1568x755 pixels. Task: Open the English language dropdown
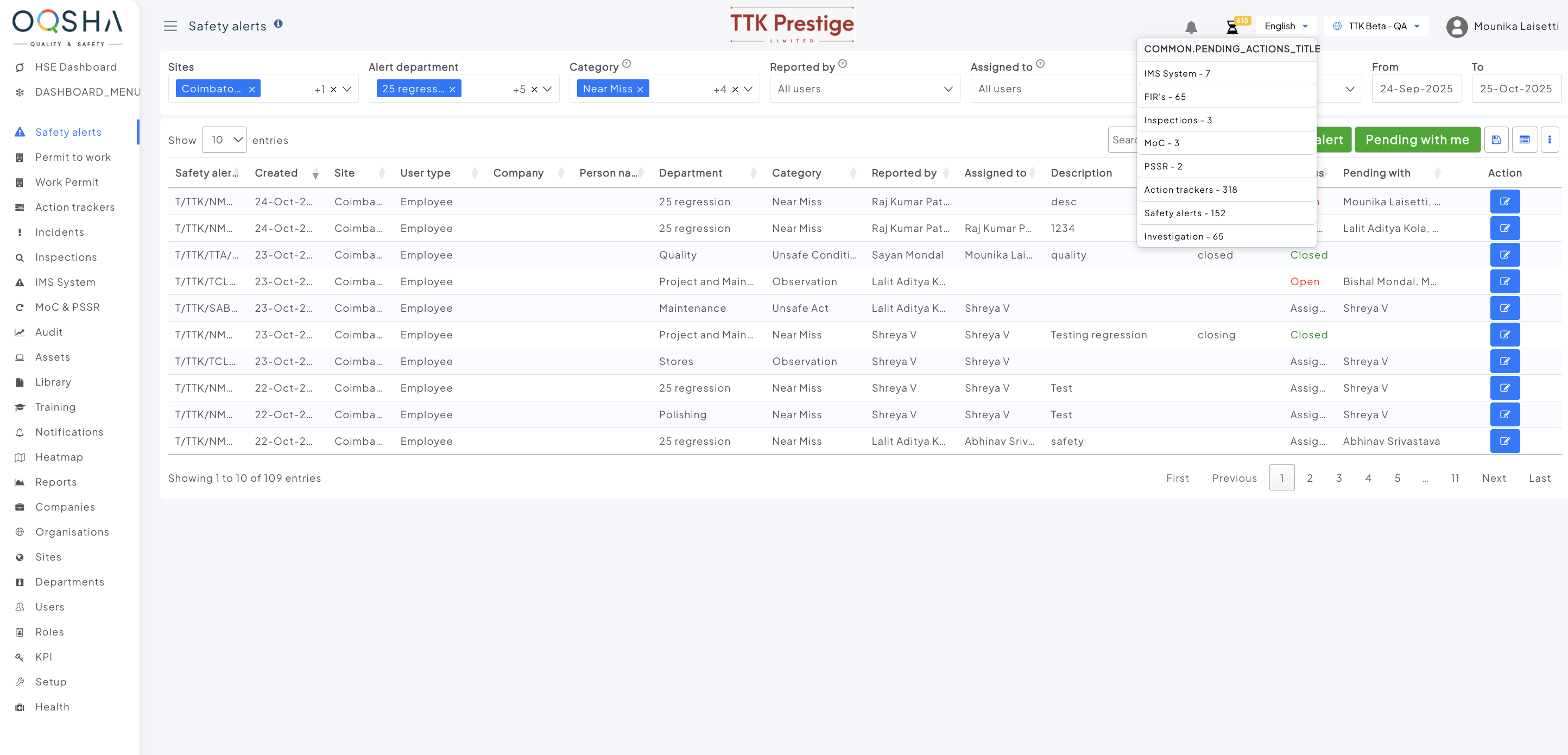click(1286, 26)
